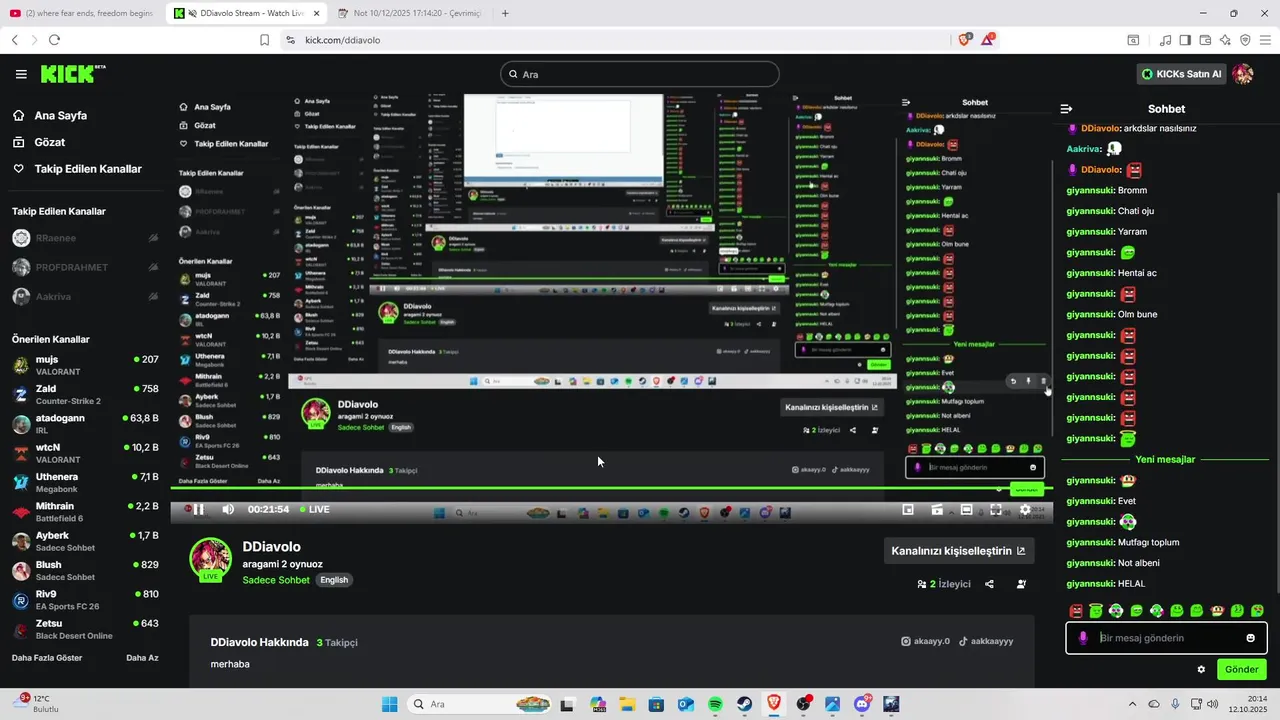The width and height of the screenshot is (1280, 720).
Task: Click the DDiavolo streamer avatar
Action: [x=211, y=559]
